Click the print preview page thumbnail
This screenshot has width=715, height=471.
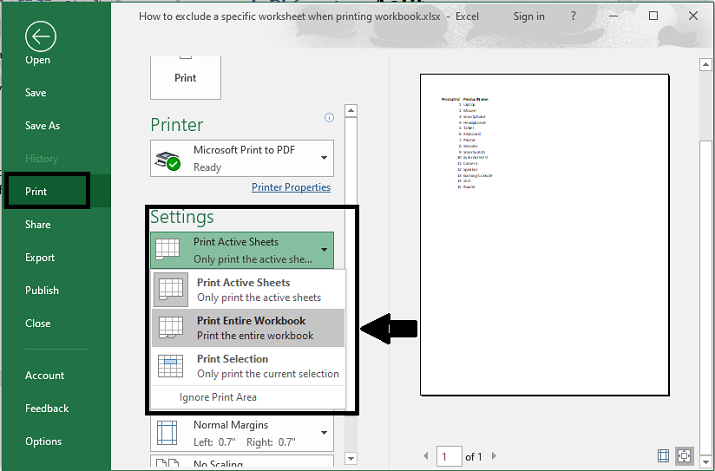point(544,235)
